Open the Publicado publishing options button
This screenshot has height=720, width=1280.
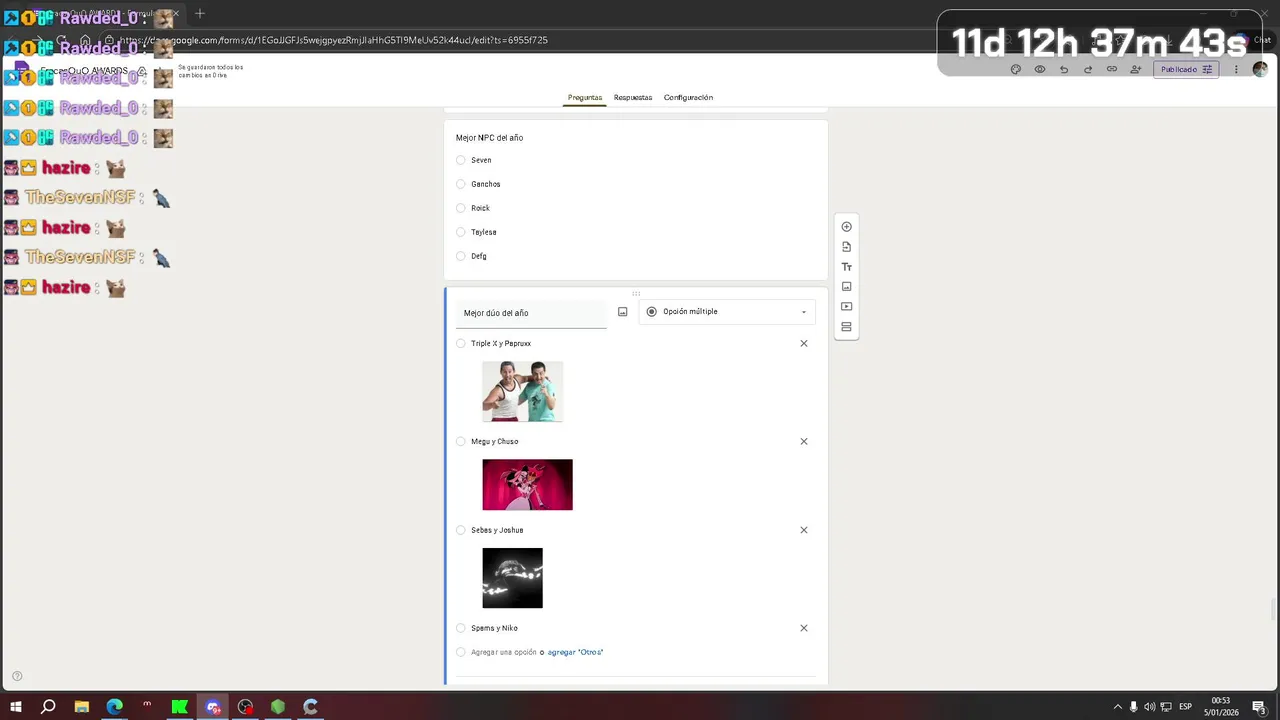click(x=1186, y=69)
